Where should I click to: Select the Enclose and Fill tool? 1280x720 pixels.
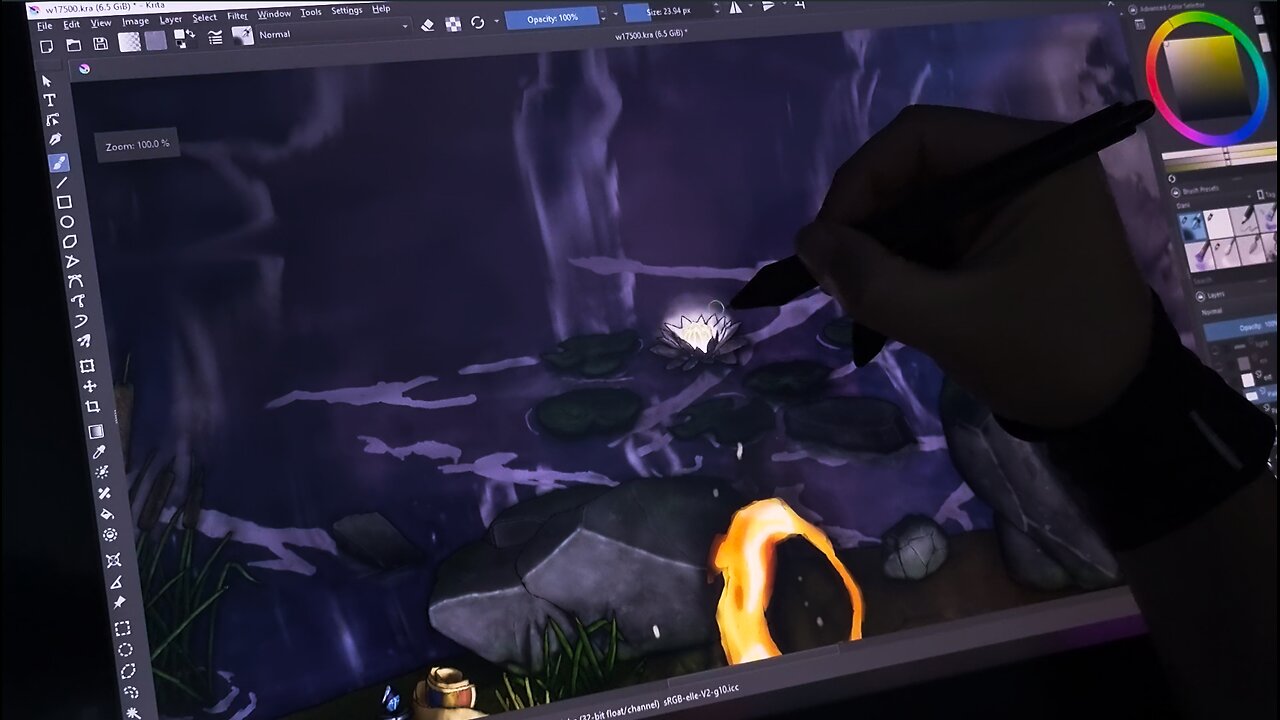click(110, 535)
